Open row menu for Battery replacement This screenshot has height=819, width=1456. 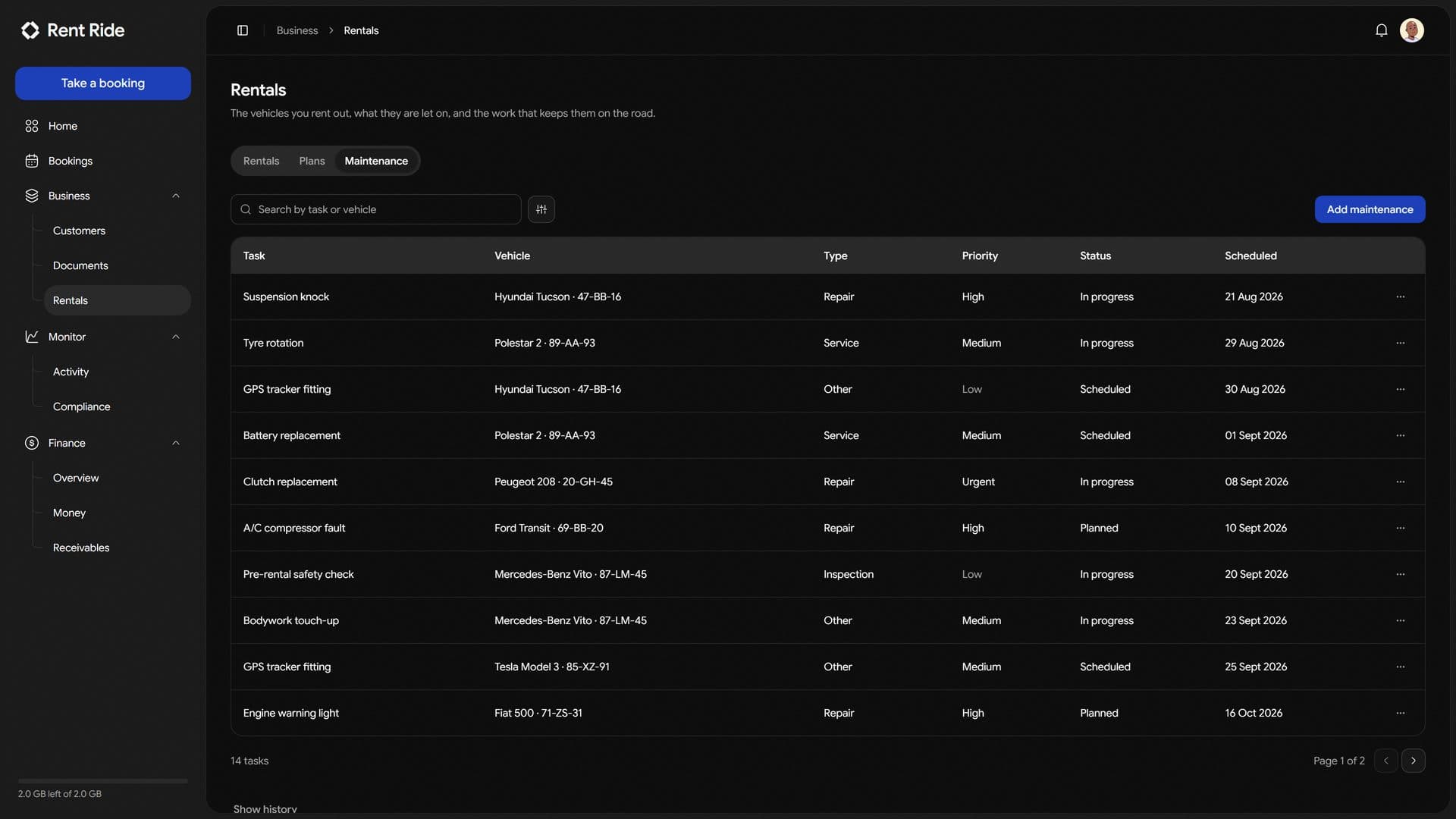1400,435
